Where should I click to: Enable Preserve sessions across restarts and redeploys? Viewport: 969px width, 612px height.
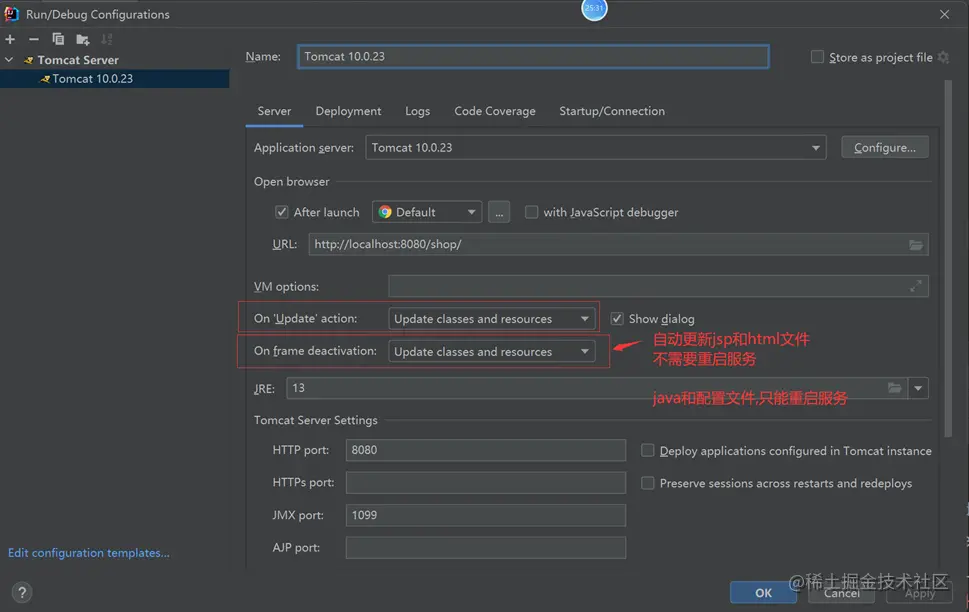coord(647,483)
